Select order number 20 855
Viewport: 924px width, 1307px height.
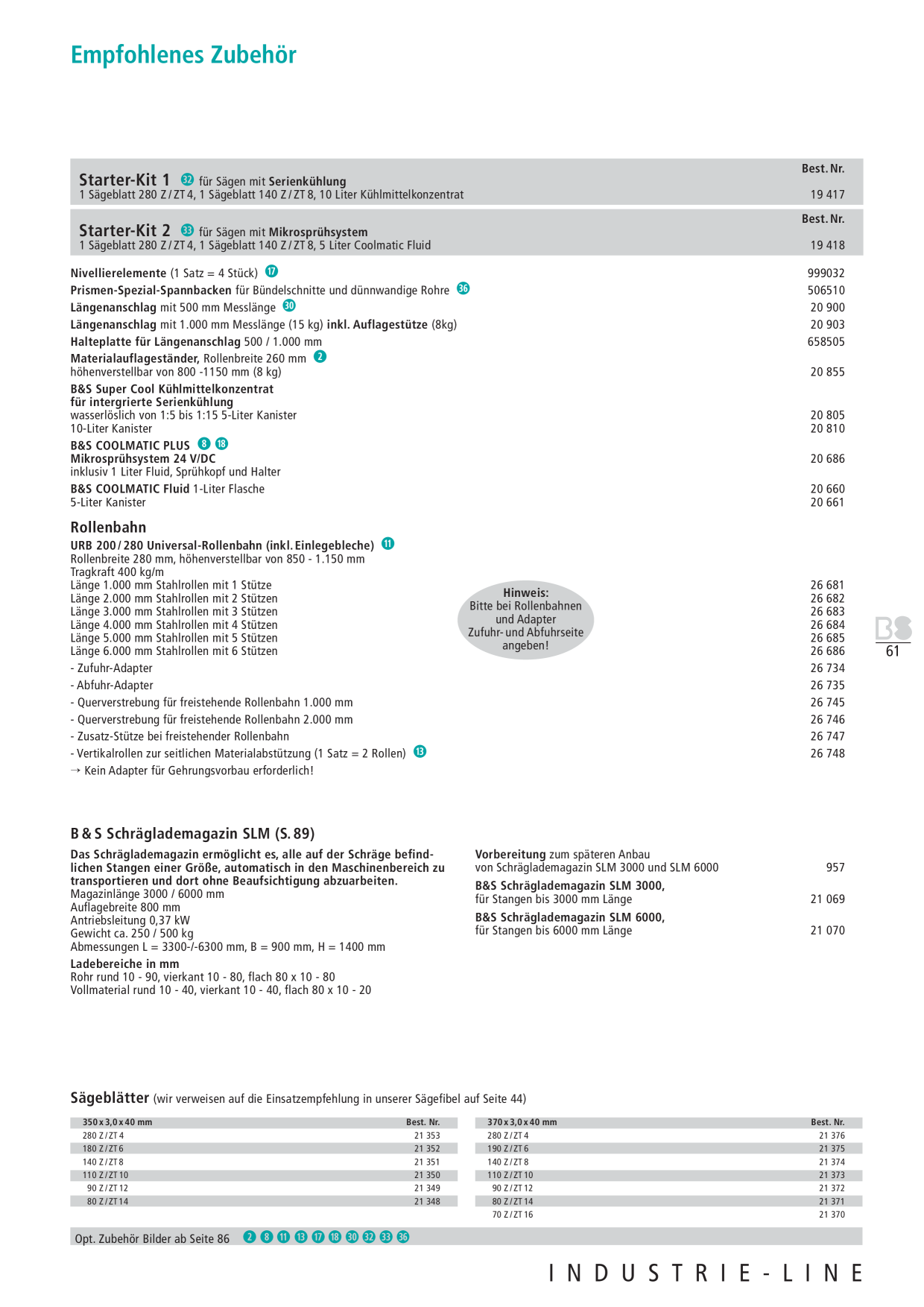tap(828, 372)
